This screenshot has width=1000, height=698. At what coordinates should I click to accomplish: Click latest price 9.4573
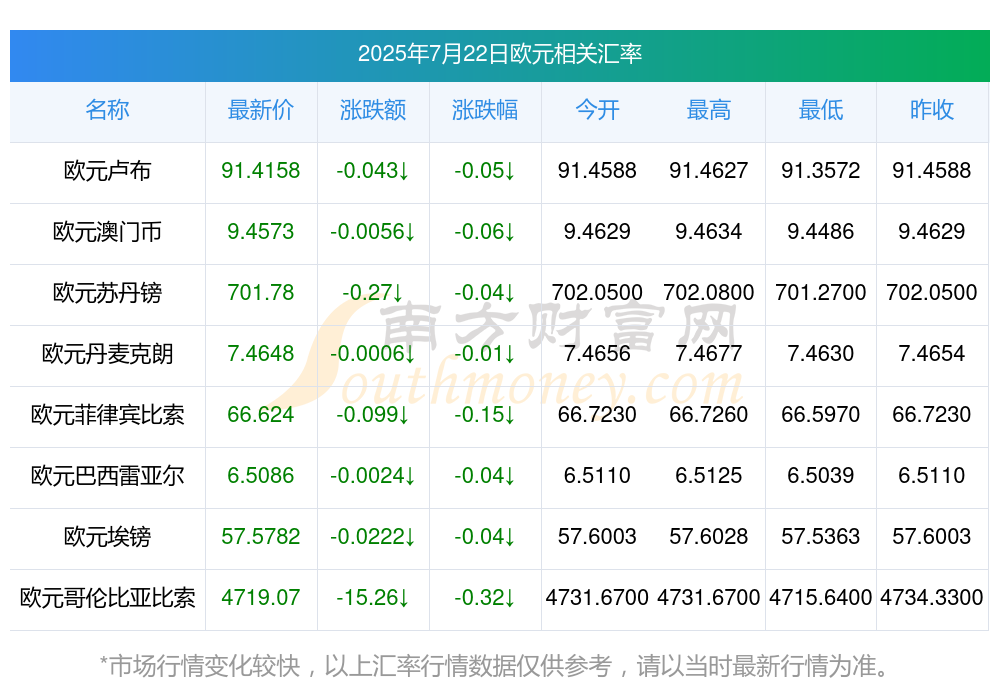(260, 232)
